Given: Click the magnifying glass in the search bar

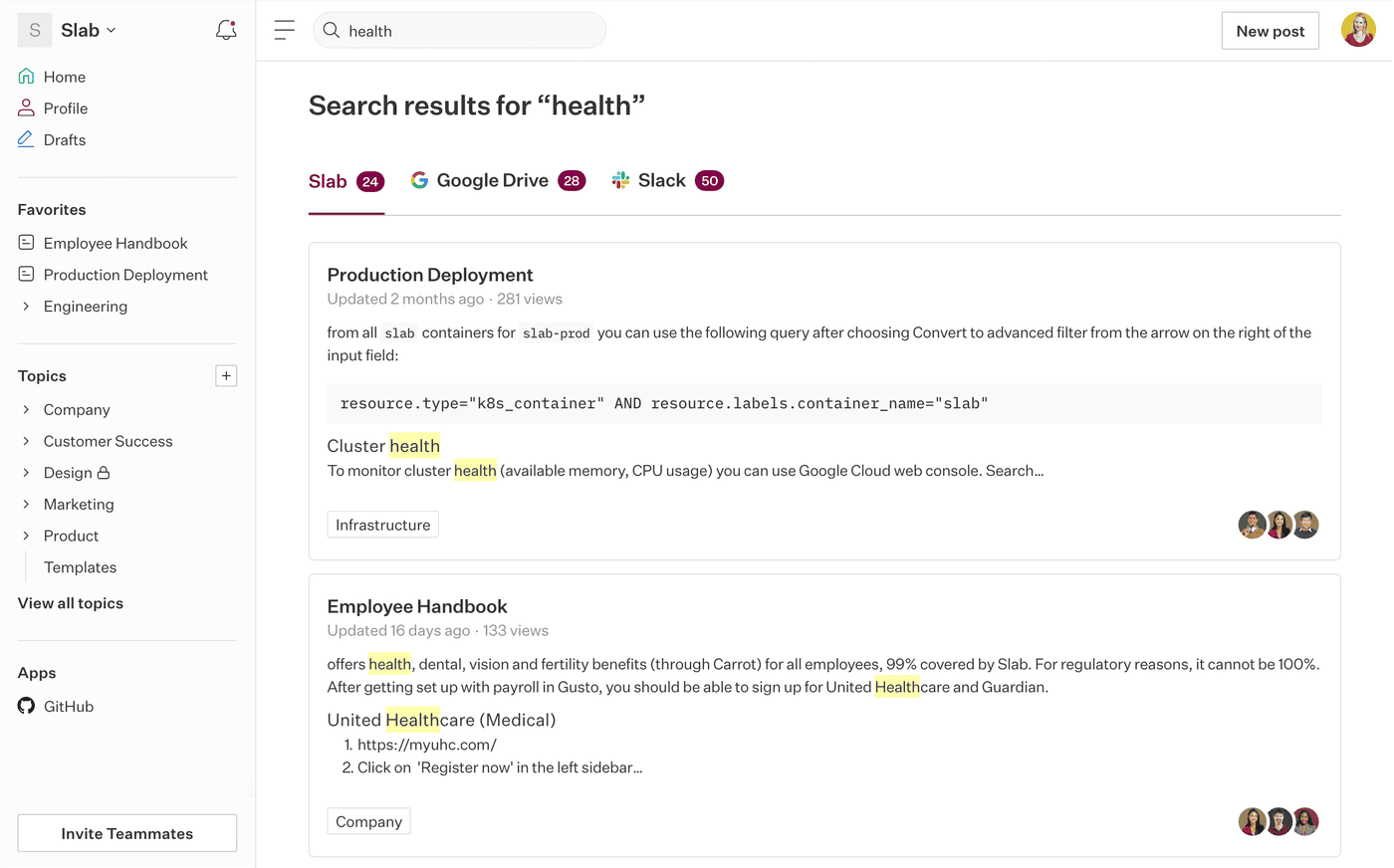Looking at the screenshot, I should click(331, 31).
